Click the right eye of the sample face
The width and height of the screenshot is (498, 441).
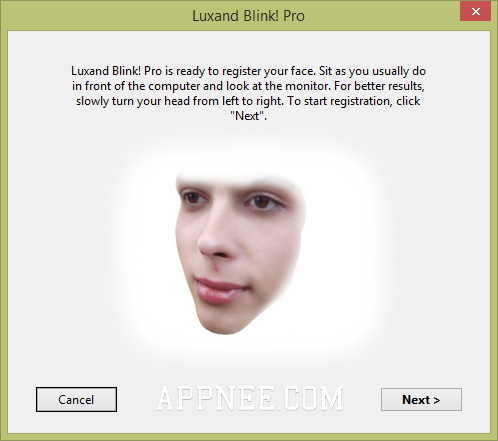(x=262, y=202)
